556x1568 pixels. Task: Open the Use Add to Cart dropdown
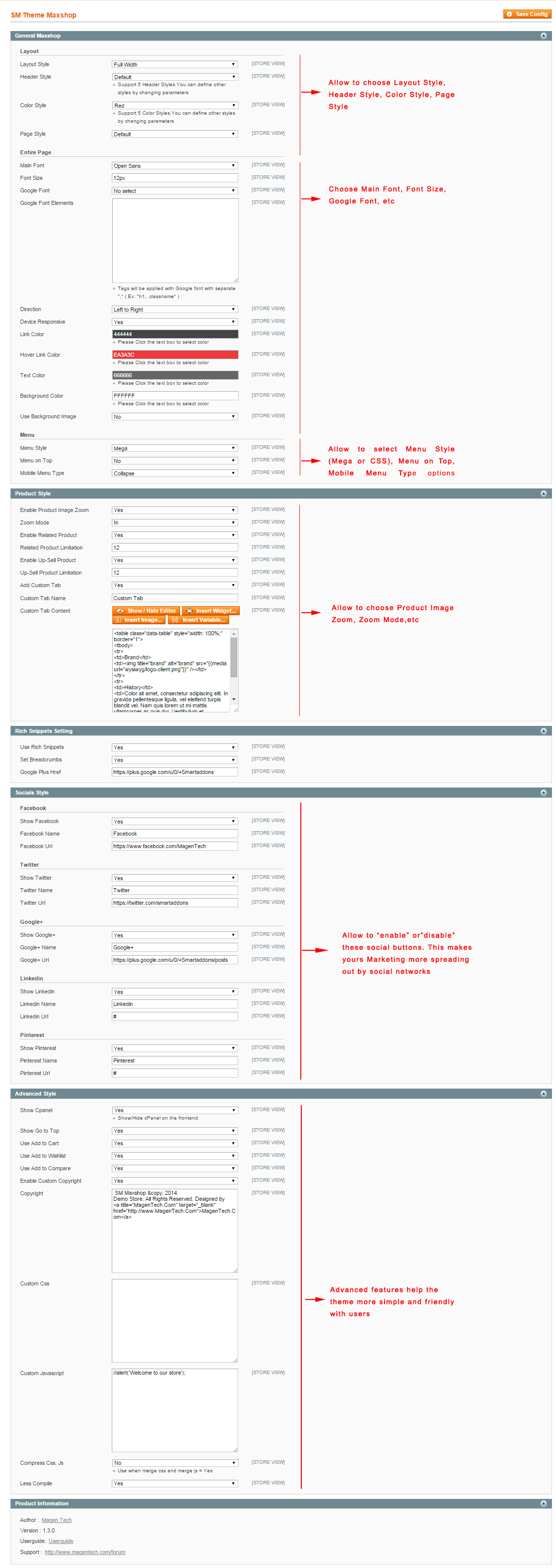(175, 1144)
